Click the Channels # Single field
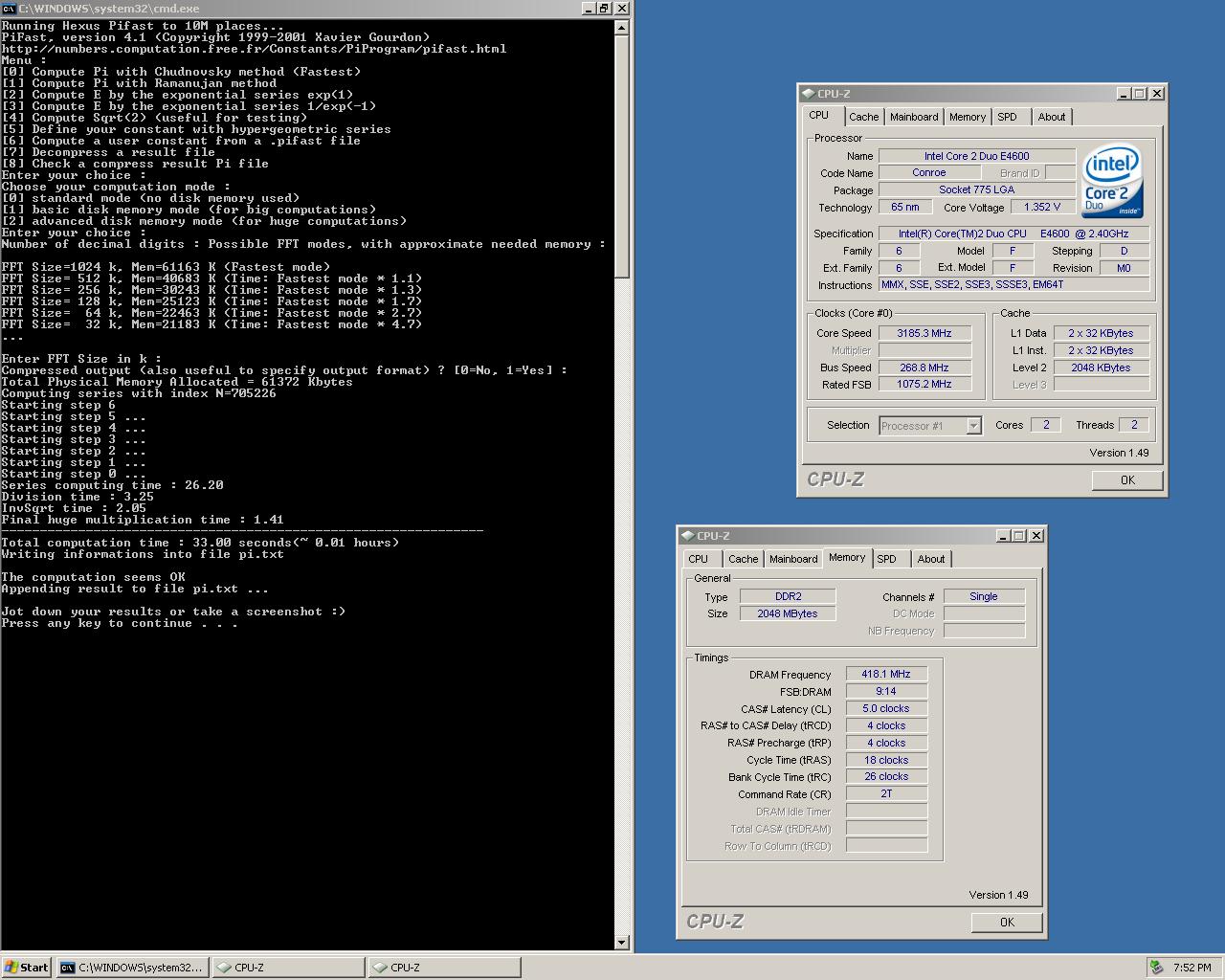Screen dimensions: 1225x980 coord(984,596)
